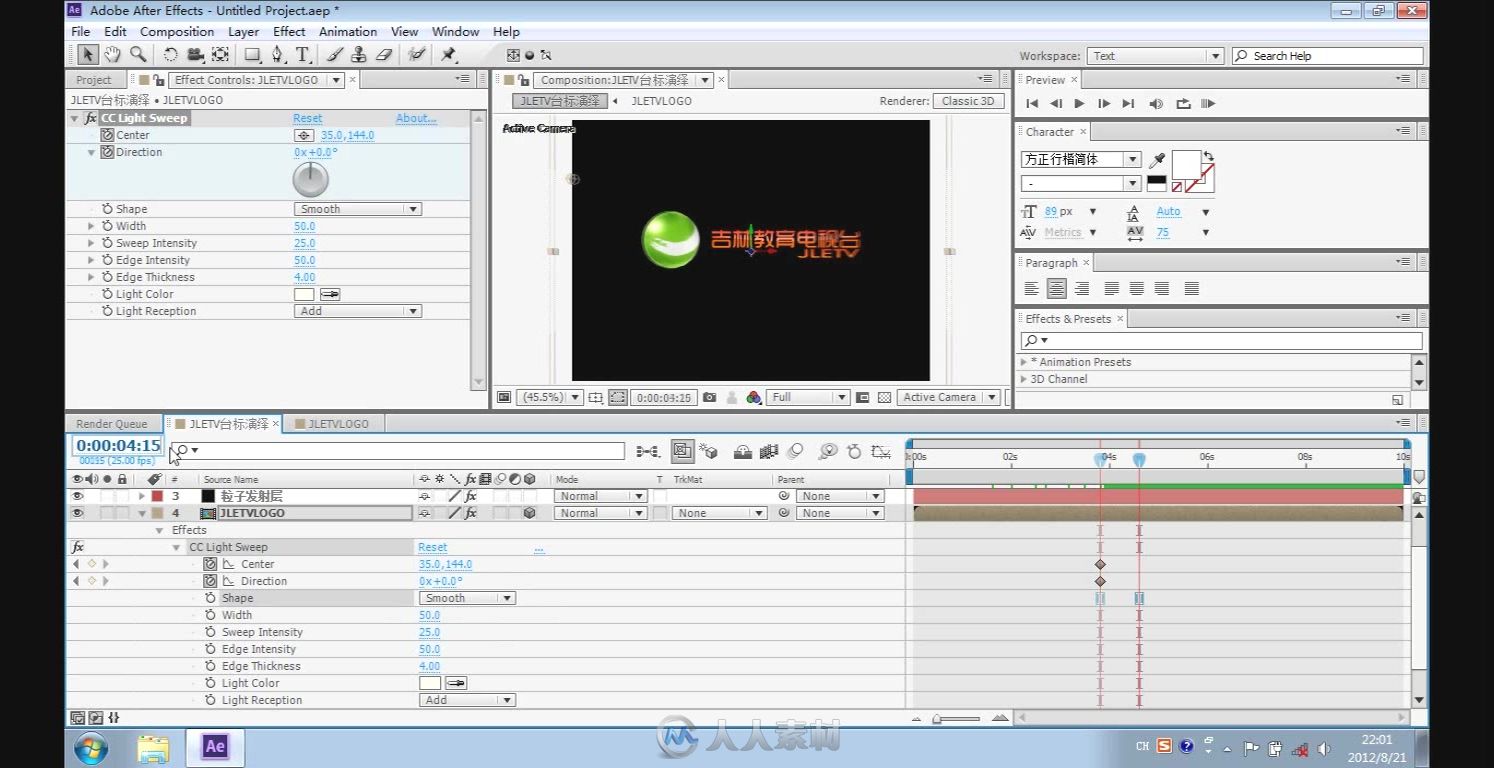
Task: Toggle Center stopwatch in Effect Controls
Action: pos(107,135)
